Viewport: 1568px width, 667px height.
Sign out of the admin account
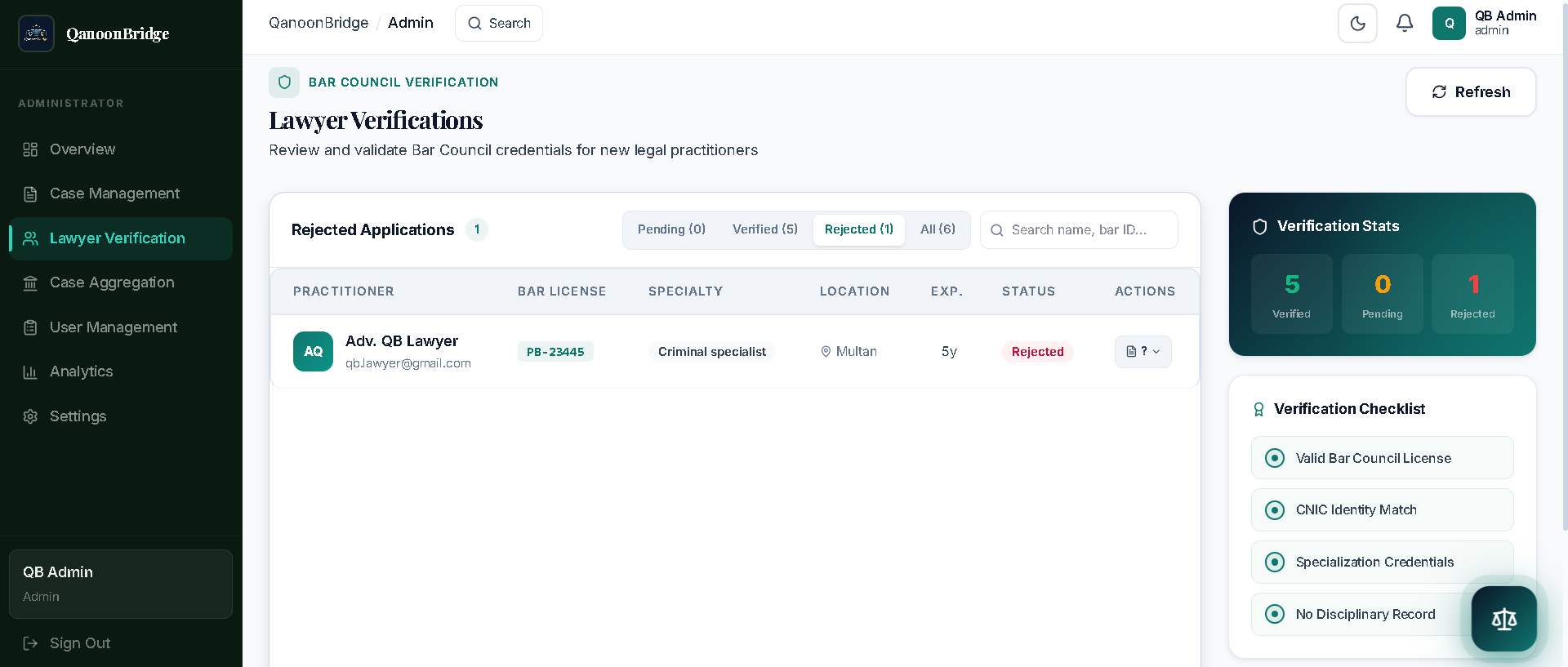(121, 643)
